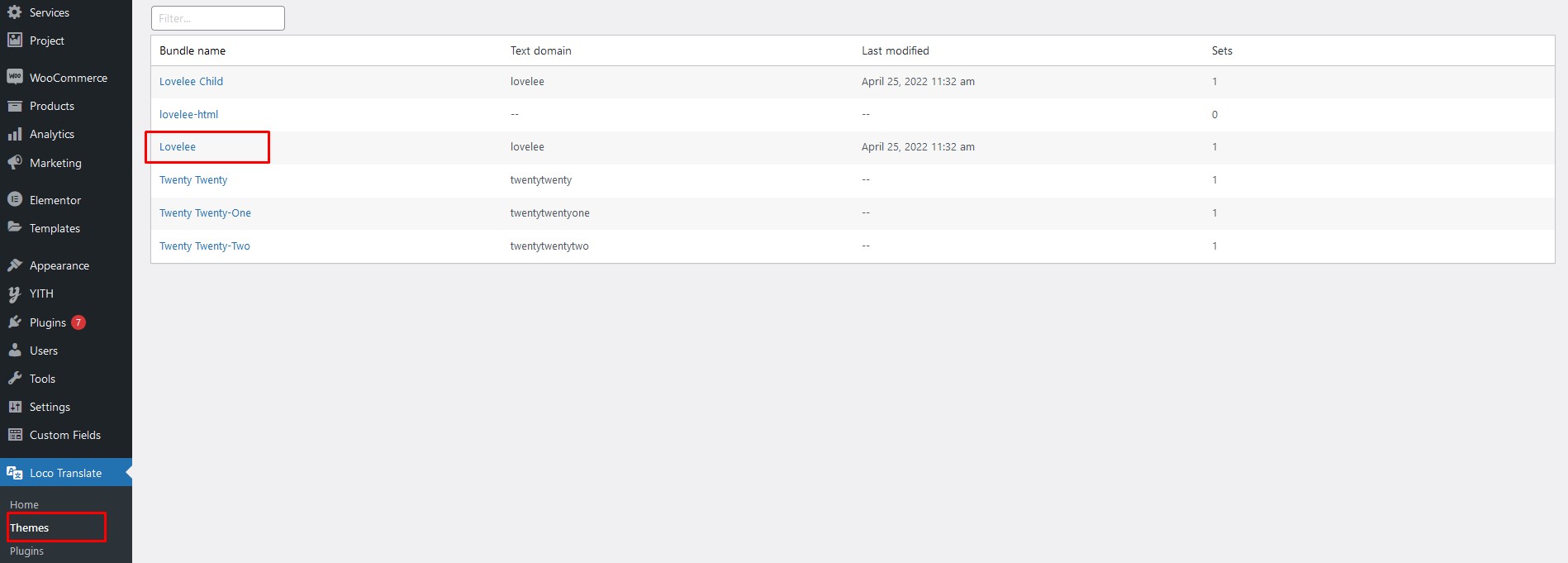The image size is (1568, 563).
Task: Click the Project icon in the sidebar
Action: (14, 40)
